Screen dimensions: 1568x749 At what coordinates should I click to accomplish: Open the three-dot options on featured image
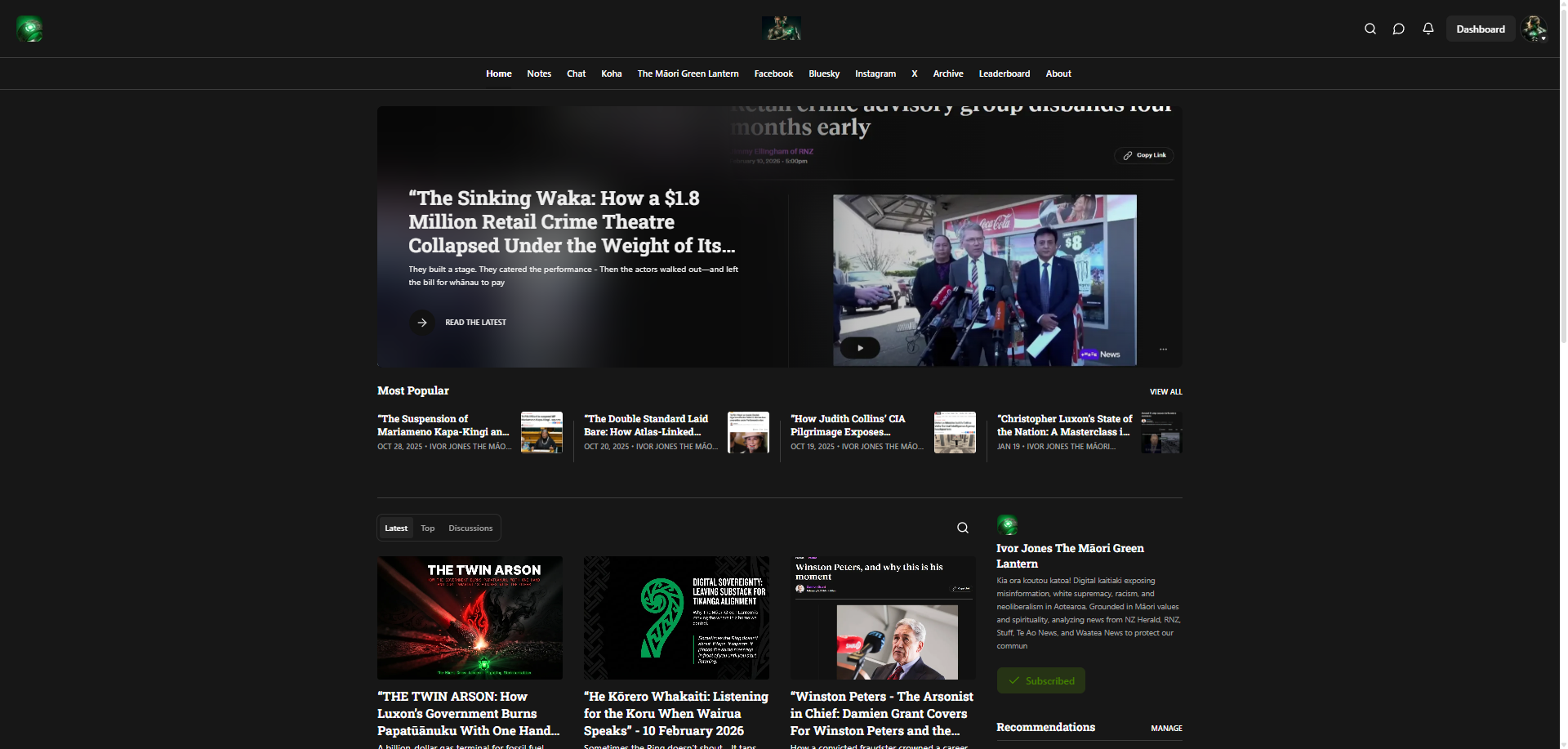1163,350
